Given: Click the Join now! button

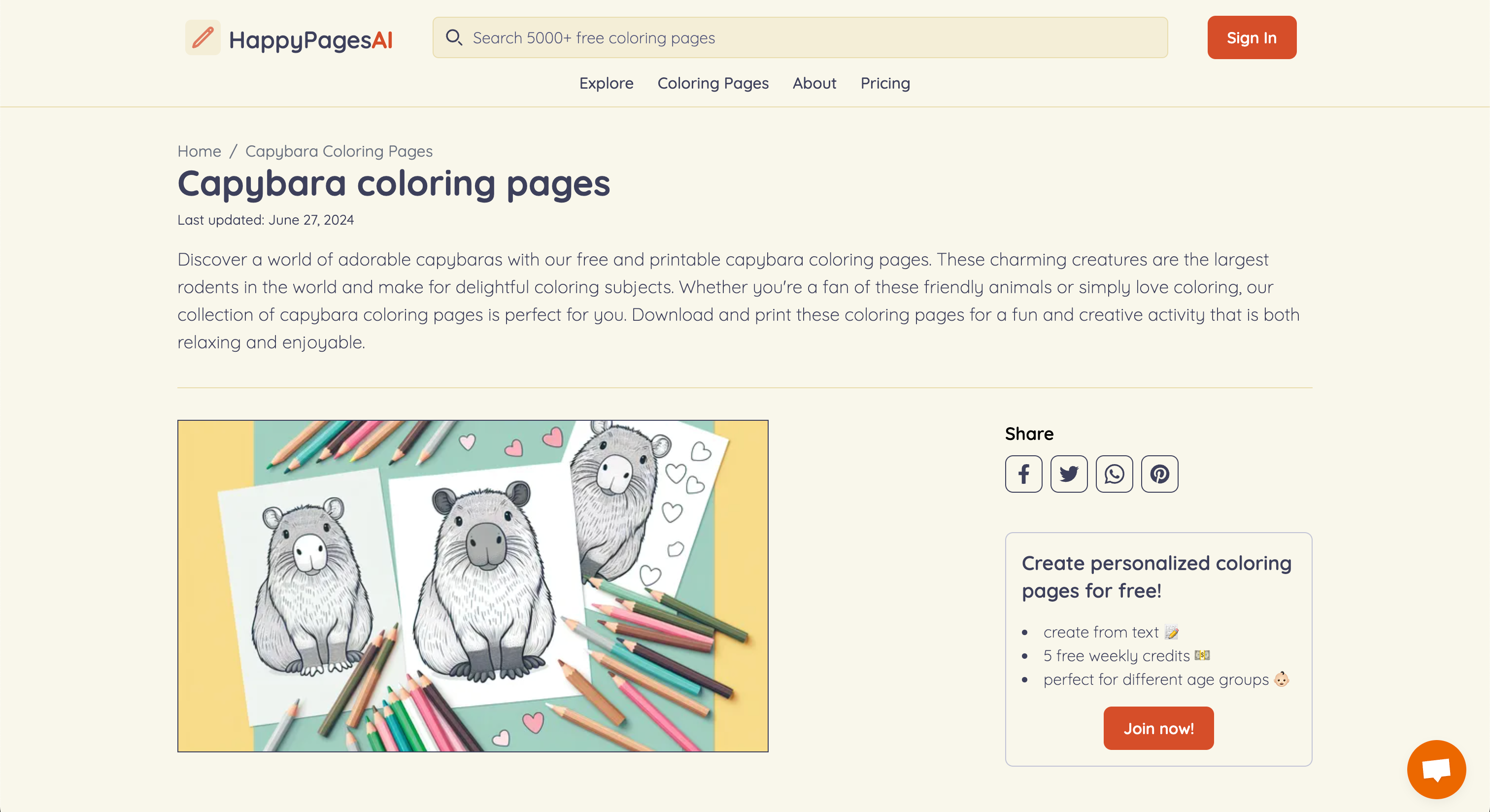Looking at the screenshot, I should (1158, 728).
